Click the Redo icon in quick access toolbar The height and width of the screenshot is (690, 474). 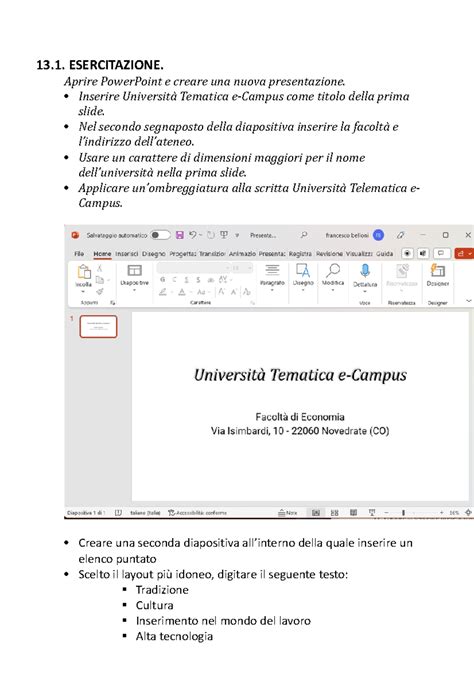(x=210, y=235)
